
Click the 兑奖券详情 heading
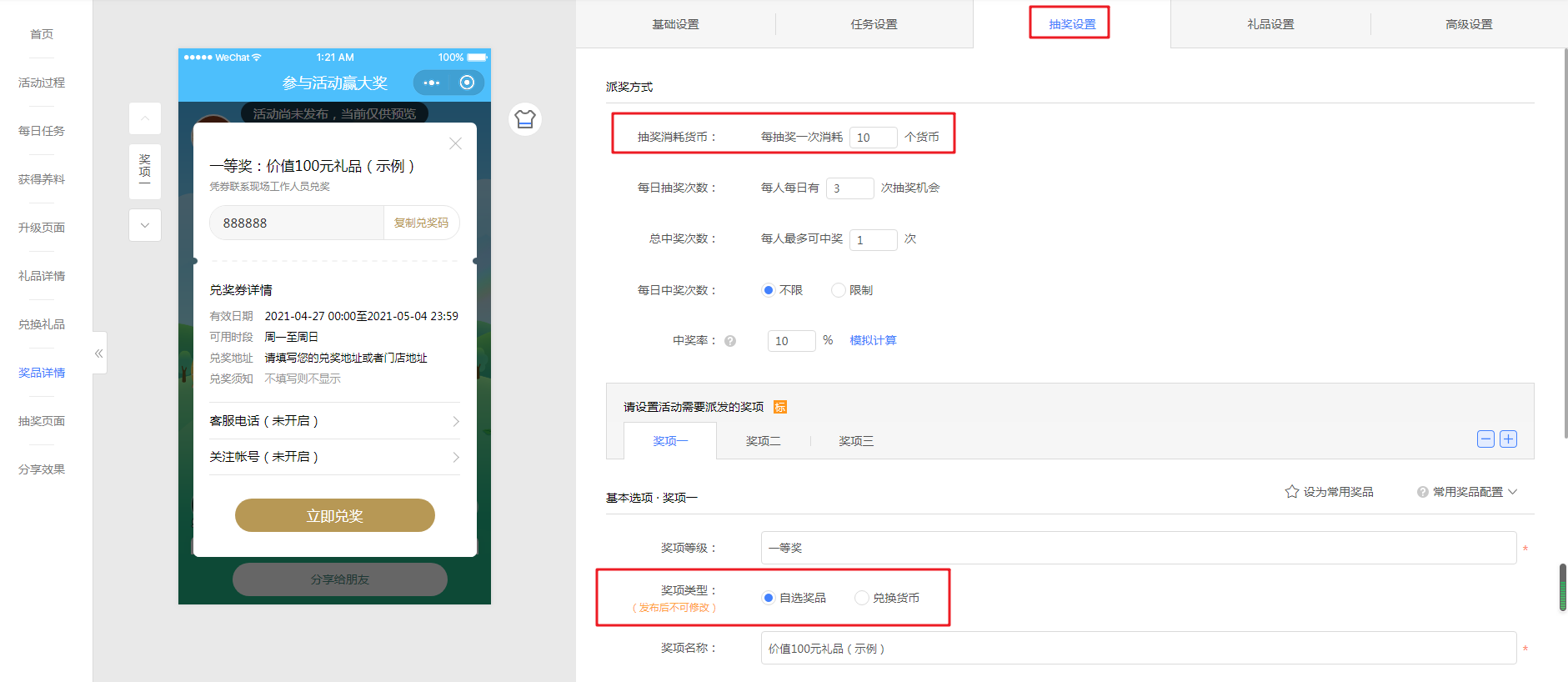pos(241,290)
